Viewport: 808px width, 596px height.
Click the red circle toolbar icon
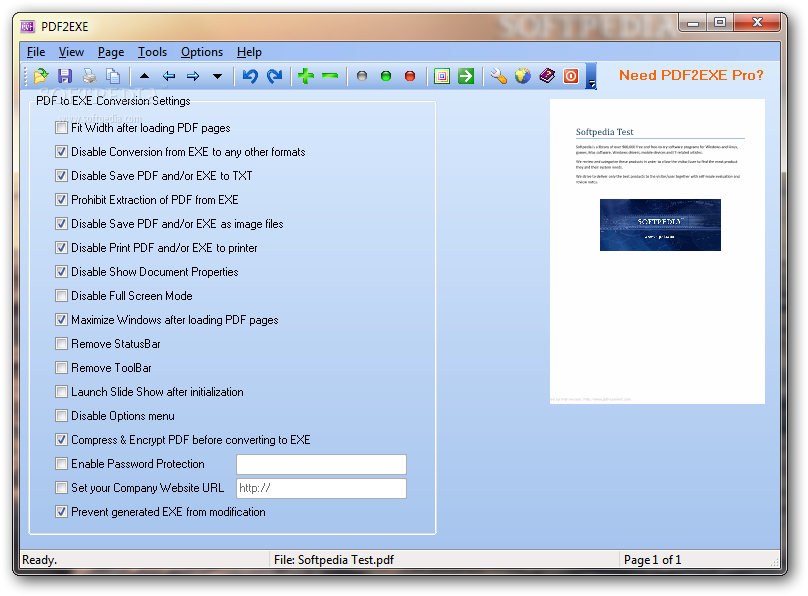coord(410,76)
